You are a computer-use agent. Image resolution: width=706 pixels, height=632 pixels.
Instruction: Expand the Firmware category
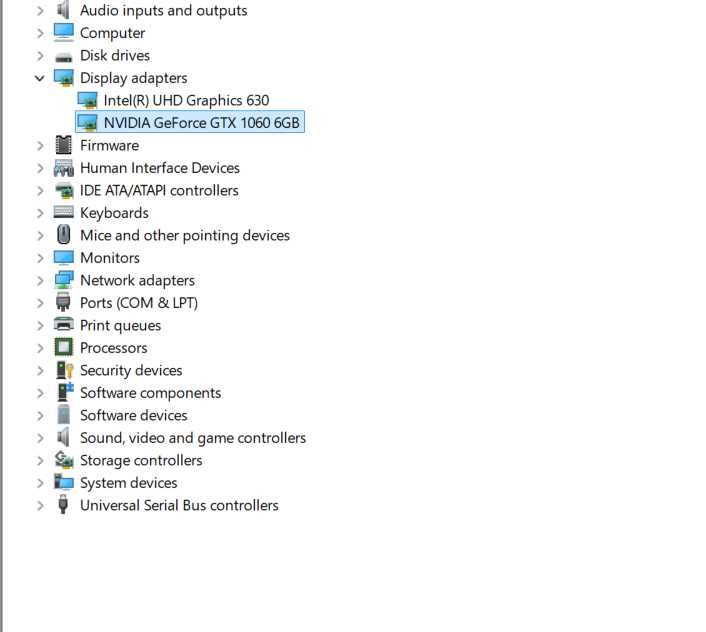(40, 145)
